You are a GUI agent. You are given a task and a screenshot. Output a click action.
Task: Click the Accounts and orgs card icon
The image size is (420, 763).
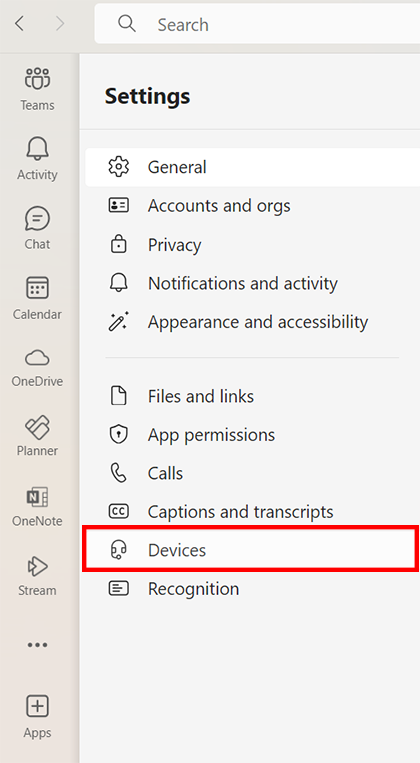[x=118, y=206]
